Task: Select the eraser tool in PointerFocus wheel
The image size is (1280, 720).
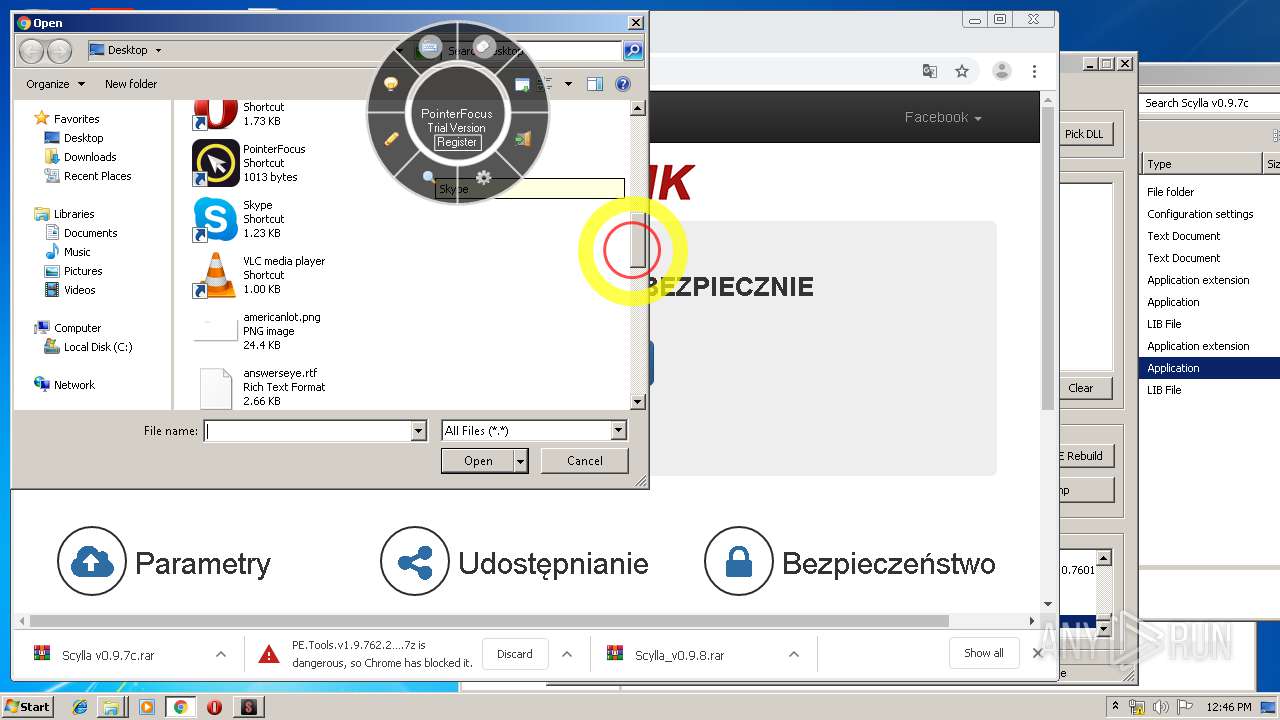Action: 485,46
